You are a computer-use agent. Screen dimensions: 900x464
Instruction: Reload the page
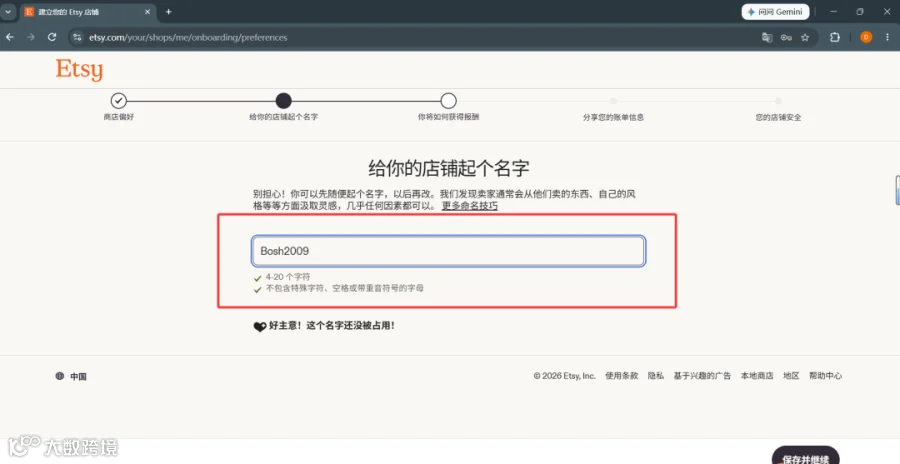52,37
